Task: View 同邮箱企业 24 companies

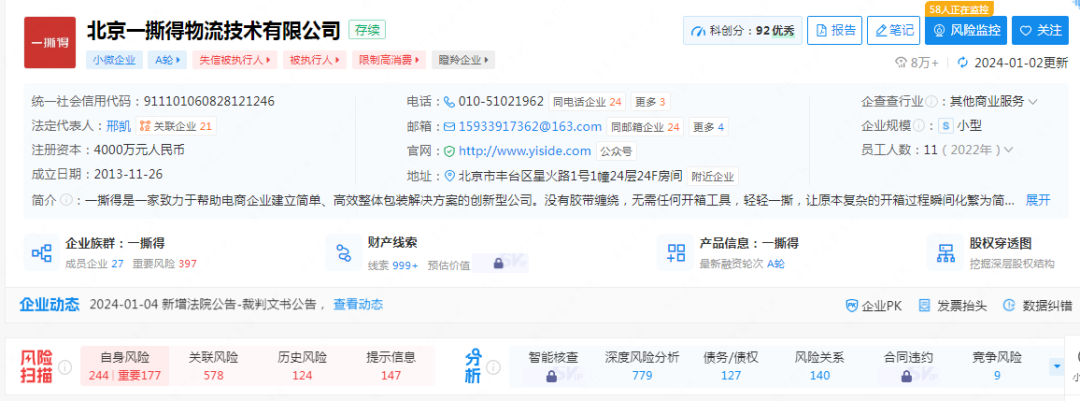Action: 645,127
